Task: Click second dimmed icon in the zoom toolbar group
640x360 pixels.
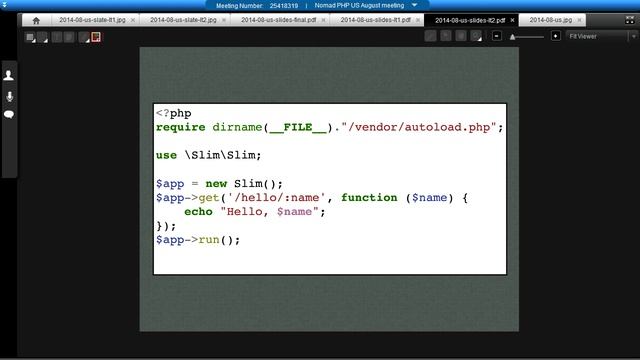Action: coord(446,36)
